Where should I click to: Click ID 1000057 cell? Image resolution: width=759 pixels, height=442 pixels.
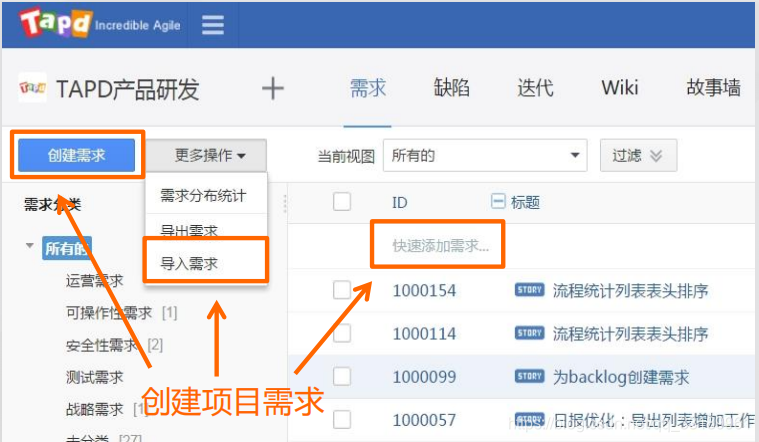pos(424,420)
